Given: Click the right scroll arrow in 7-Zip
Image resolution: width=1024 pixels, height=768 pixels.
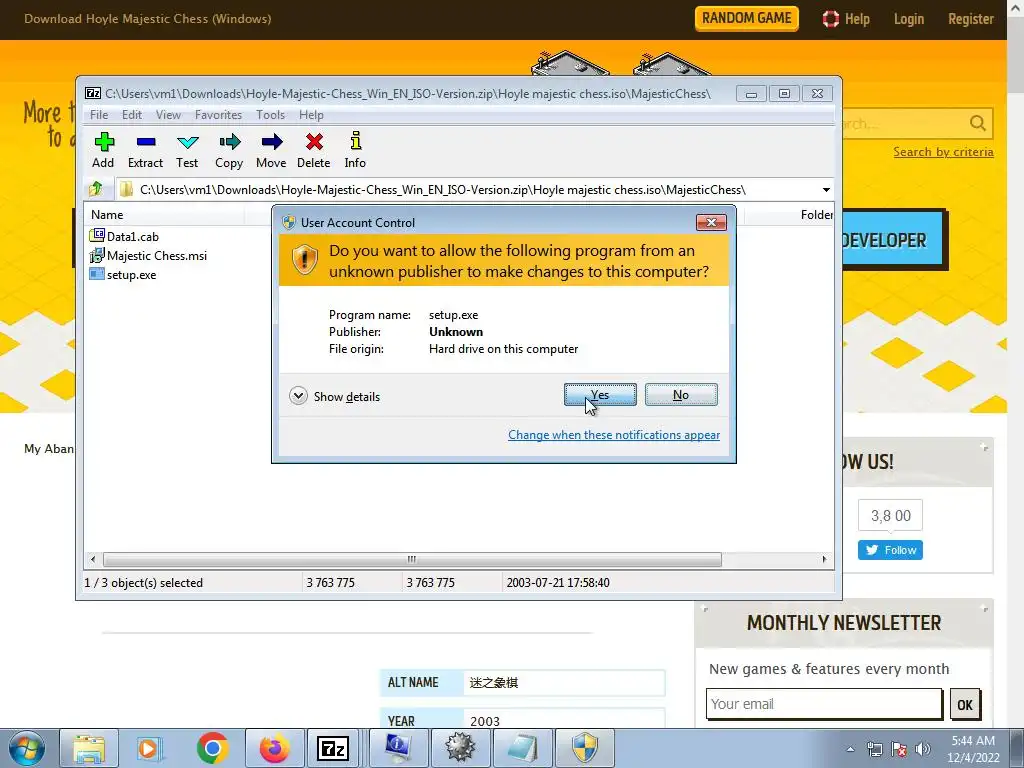Looking at the screenshot, I should click(x=824, y=560).
